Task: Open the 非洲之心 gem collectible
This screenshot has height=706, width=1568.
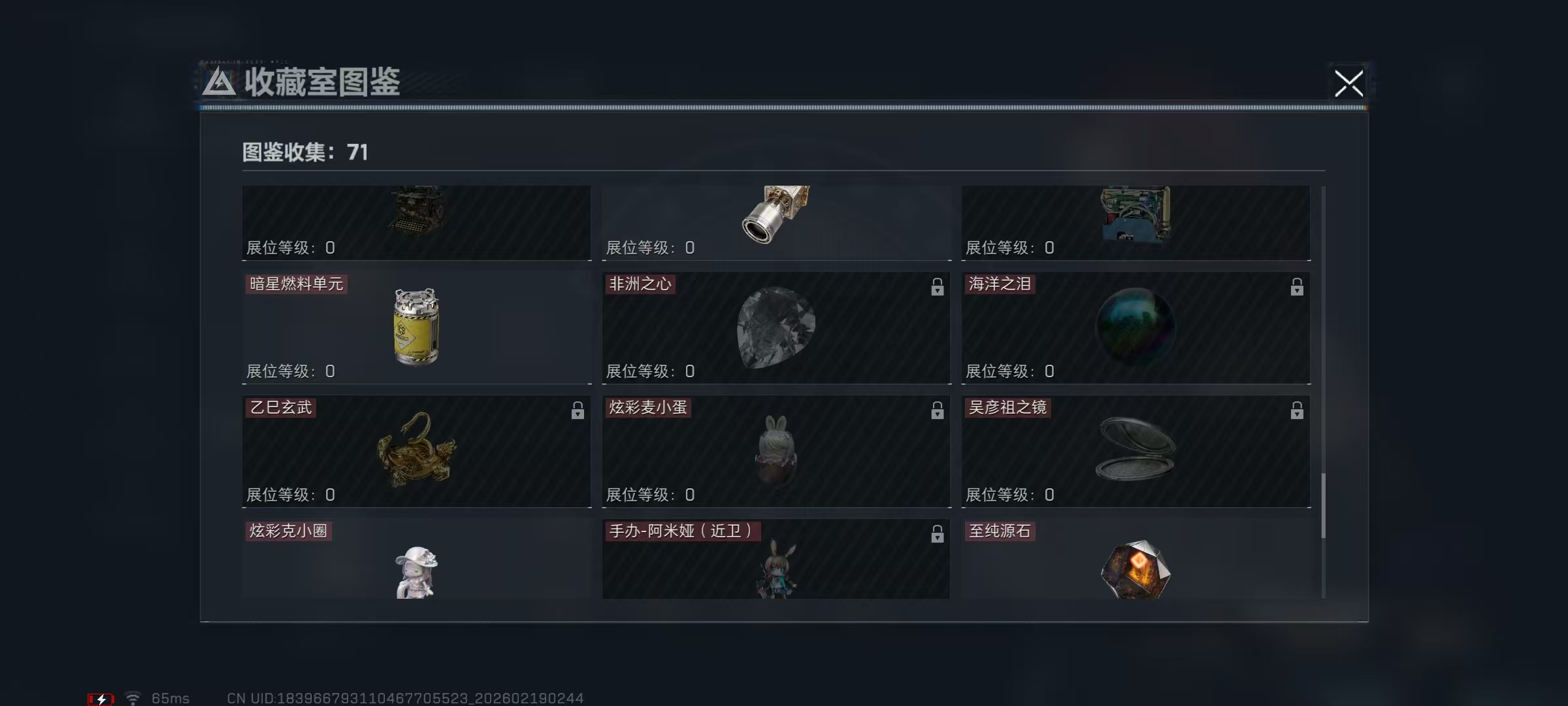Action: (x=776, y=328)
